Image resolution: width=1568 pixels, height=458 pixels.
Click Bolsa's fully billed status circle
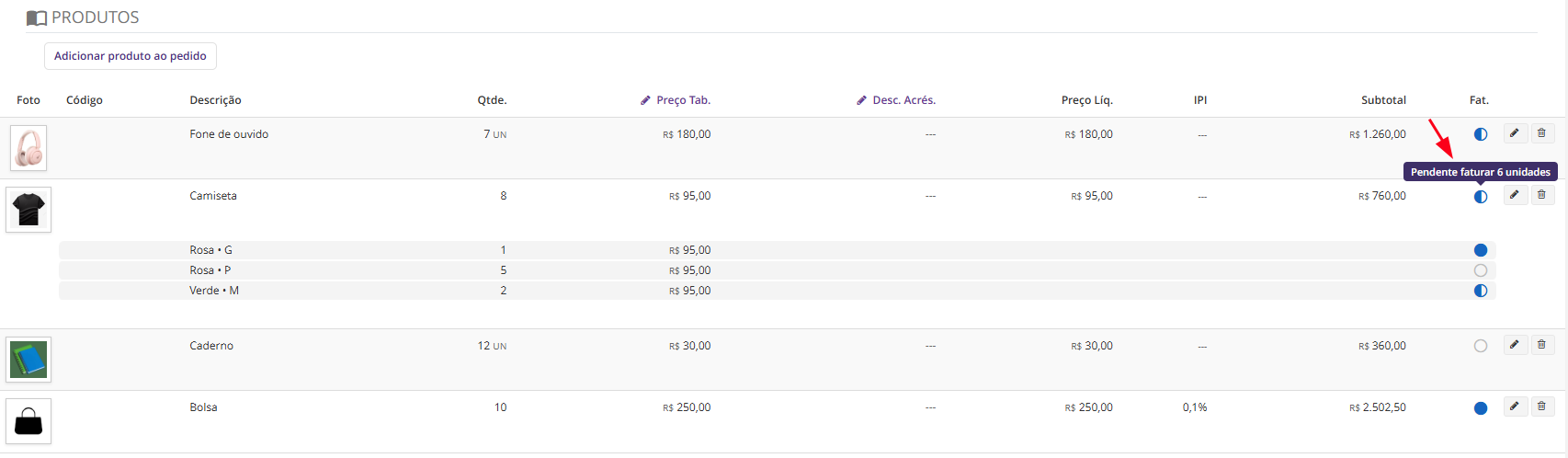pyautogui.click(x=1481, y=408)
